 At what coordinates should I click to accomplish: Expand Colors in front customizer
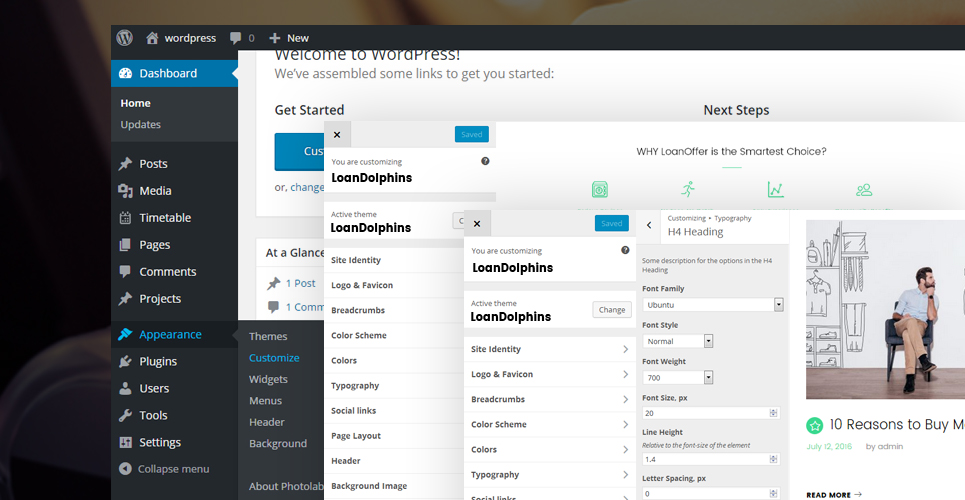[x=550, y=450]
